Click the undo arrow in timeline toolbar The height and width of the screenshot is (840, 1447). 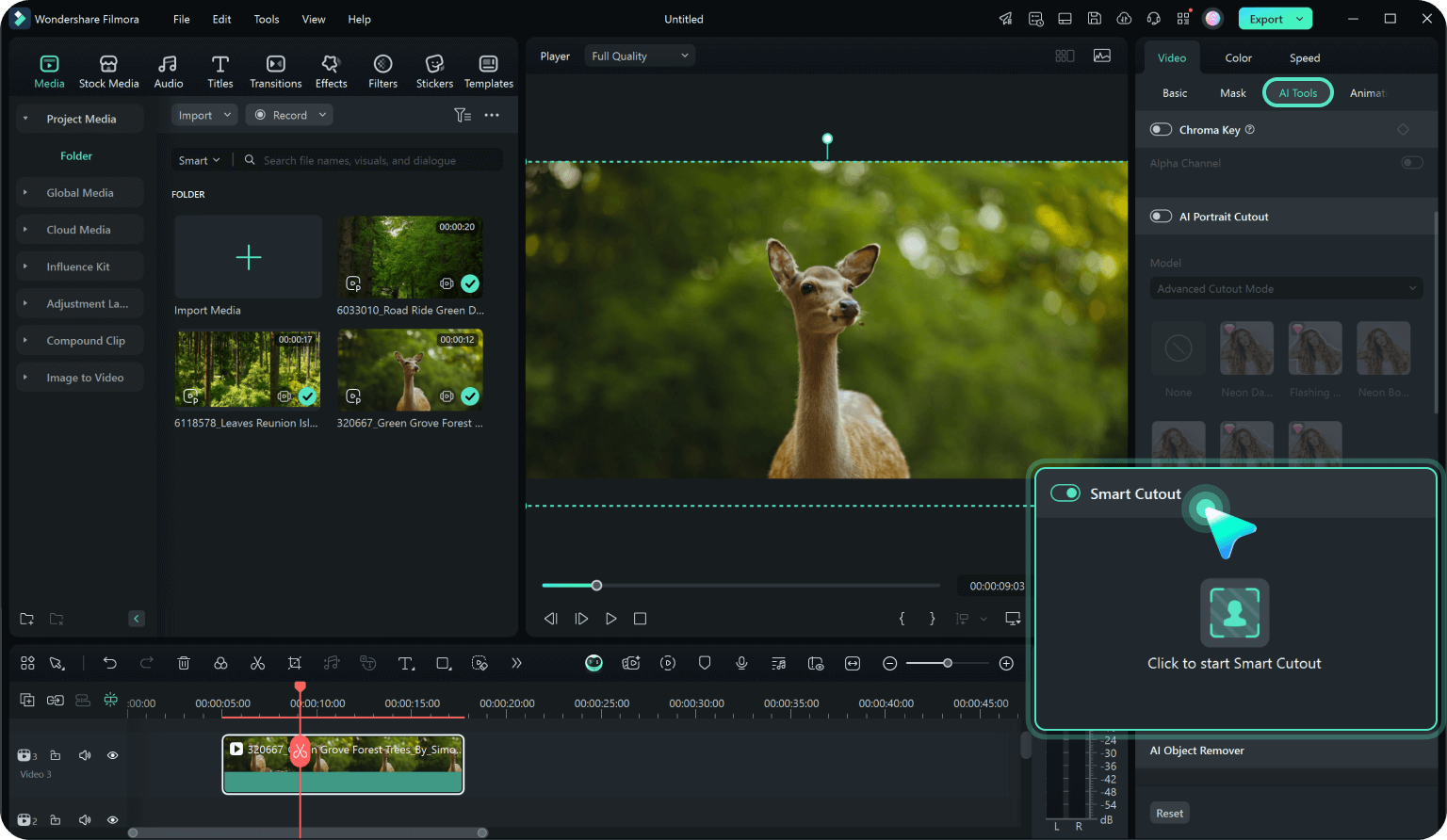[x=109, y=663]
